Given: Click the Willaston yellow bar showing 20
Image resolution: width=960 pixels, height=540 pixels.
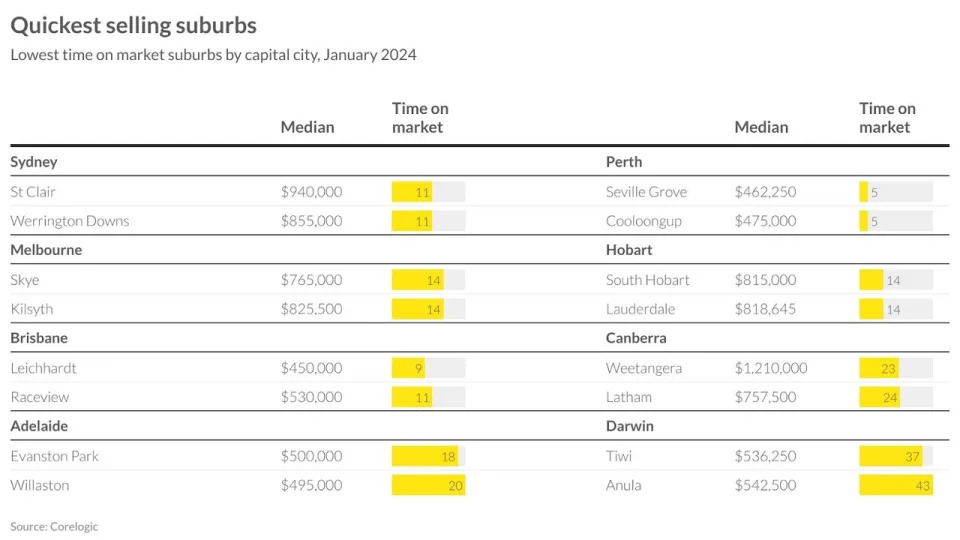Looking at the screenshot, I should (428, 486).
